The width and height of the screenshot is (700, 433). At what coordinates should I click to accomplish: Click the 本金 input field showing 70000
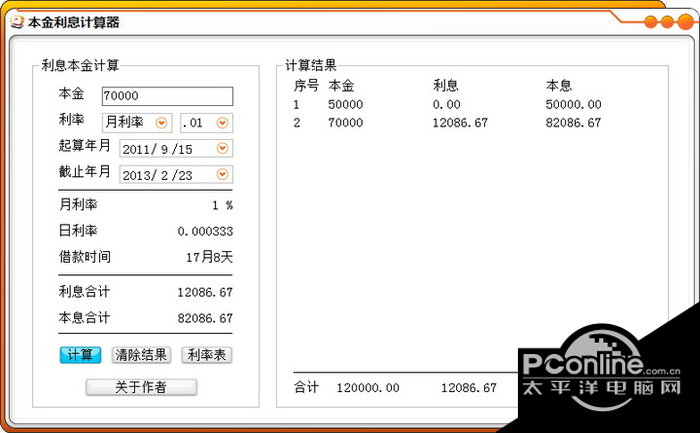click(x=167, y=96)
